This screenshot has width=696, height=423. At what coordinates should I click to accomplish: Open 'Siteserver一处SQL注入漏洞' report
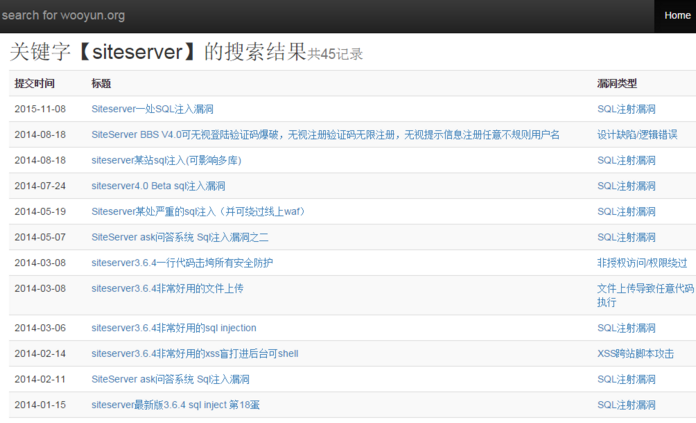tap(152, 109)
